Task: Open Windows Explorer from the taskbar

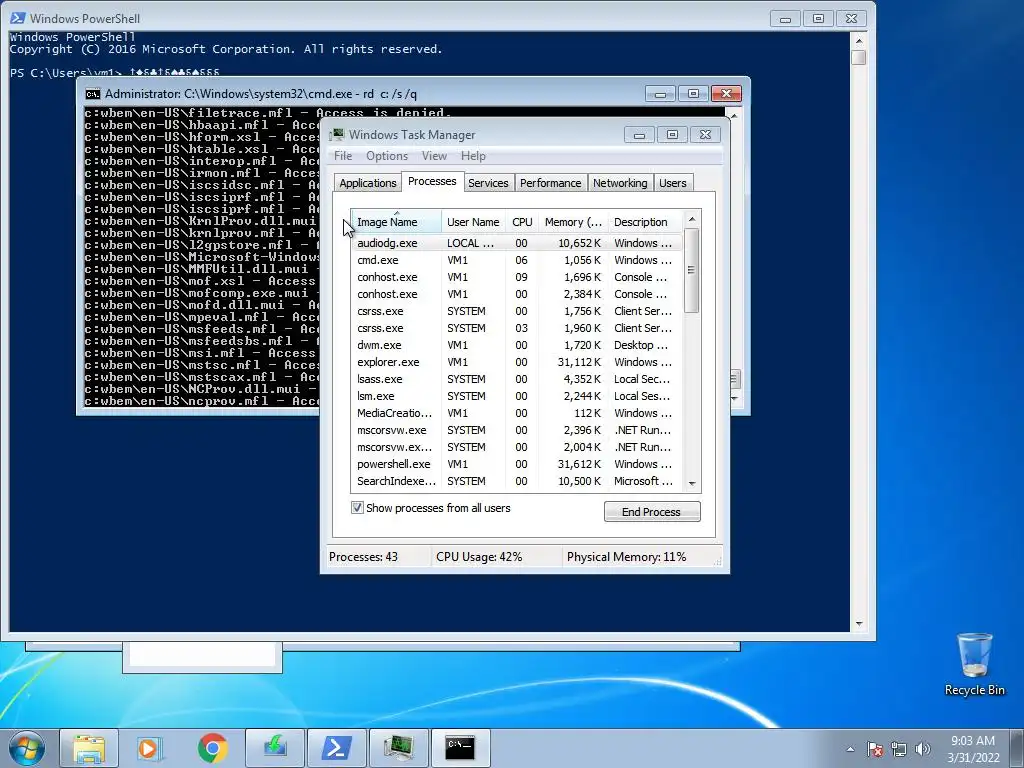Action: [x=89, y=748]
